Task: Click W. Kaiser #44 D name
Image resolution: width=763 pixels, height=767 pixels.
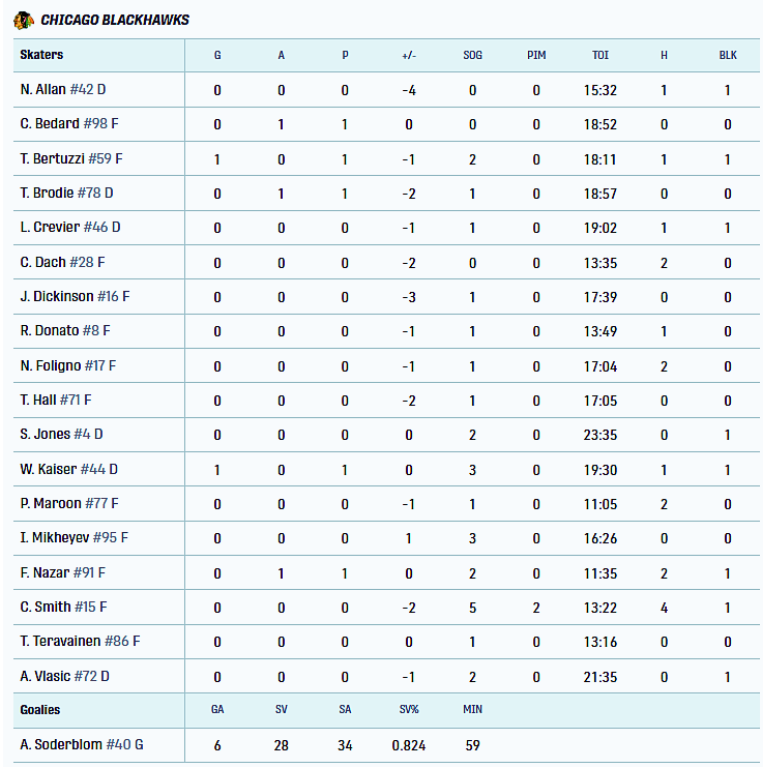Action: tap(69, 469)
